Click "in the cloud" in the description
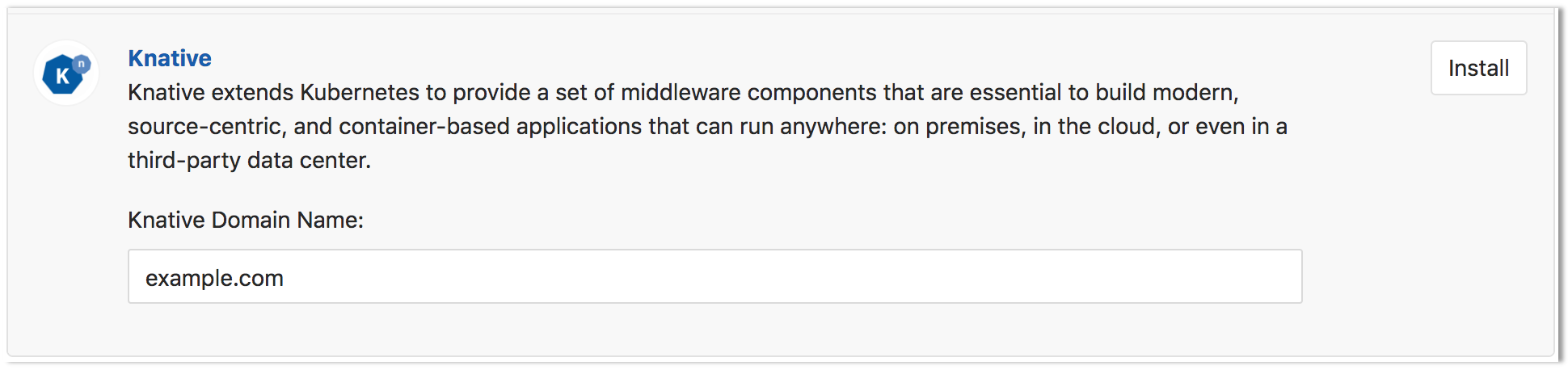Viewport: 1568px width, 370px height. click(x=1094, y=127)
